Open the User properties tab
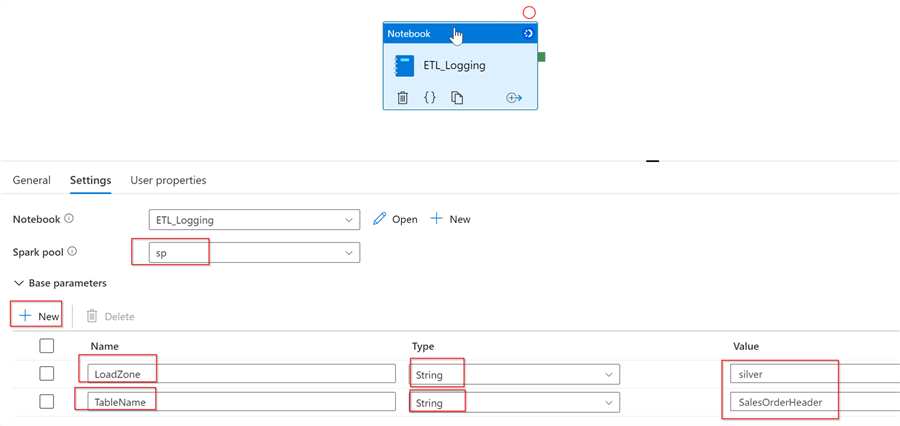Viewport: 900px width, 426px height. coord(168,180)
